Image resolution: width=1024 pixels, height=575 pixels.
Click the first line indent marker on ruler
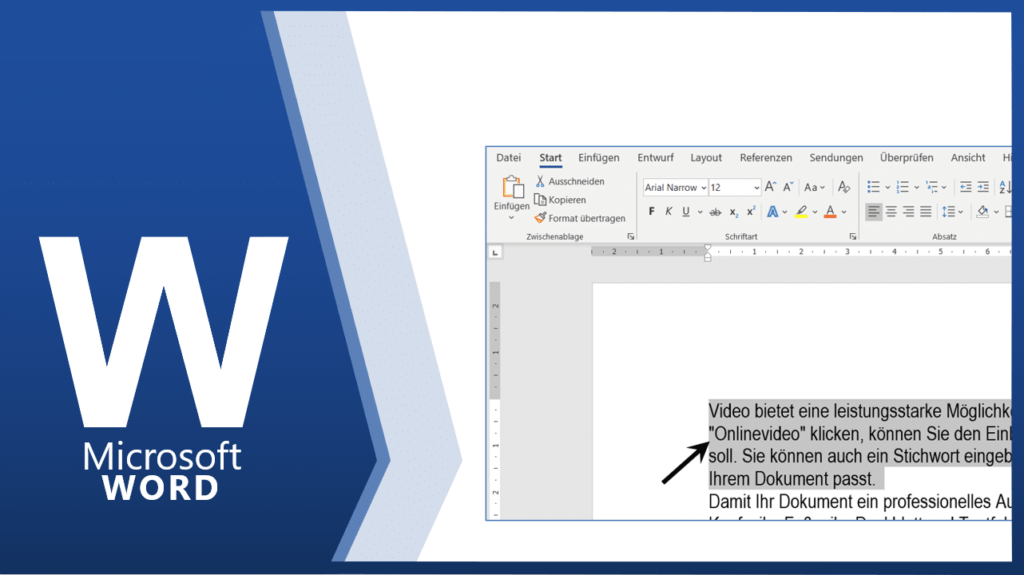[x=707, y=248]
